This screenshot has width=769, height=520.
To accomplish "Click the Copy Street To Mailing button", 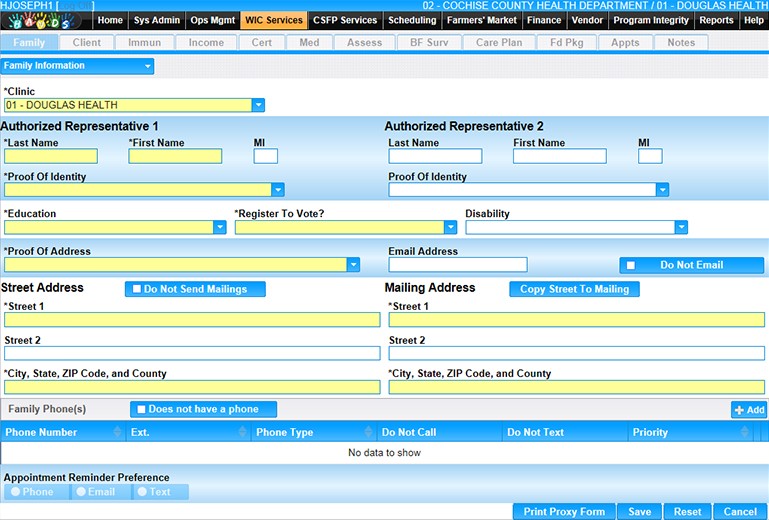I will point(574,289).
